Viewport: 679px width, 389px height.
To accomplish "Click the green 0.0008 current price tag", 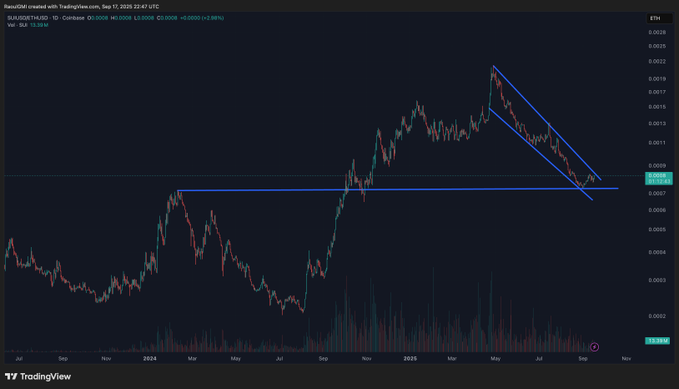I will click(x=659, y=178).
